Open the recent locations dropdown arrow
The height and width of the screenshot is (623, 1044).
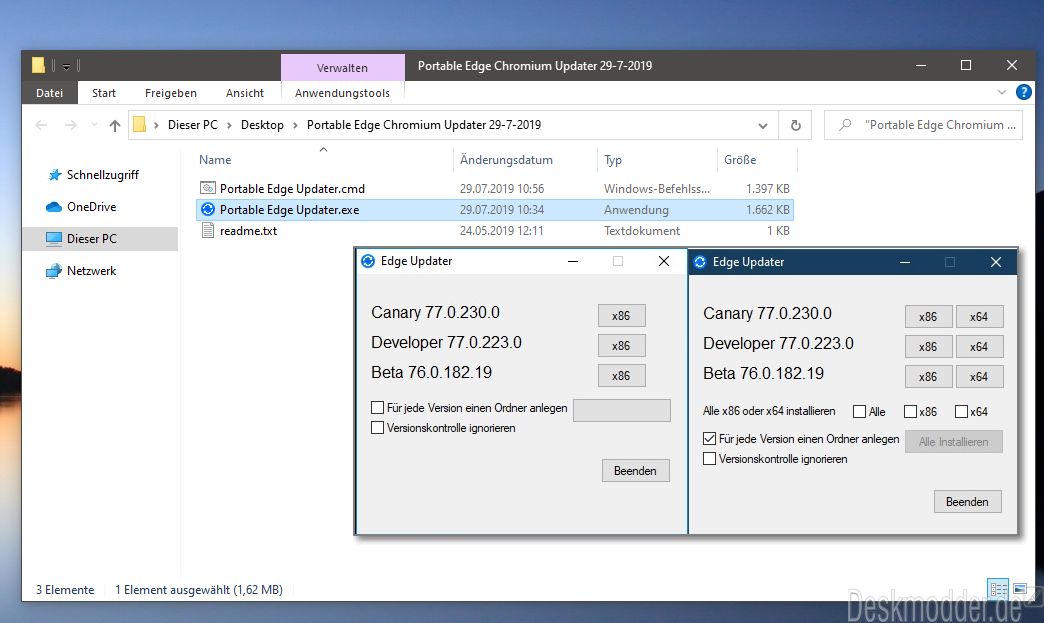pos(94,125)
